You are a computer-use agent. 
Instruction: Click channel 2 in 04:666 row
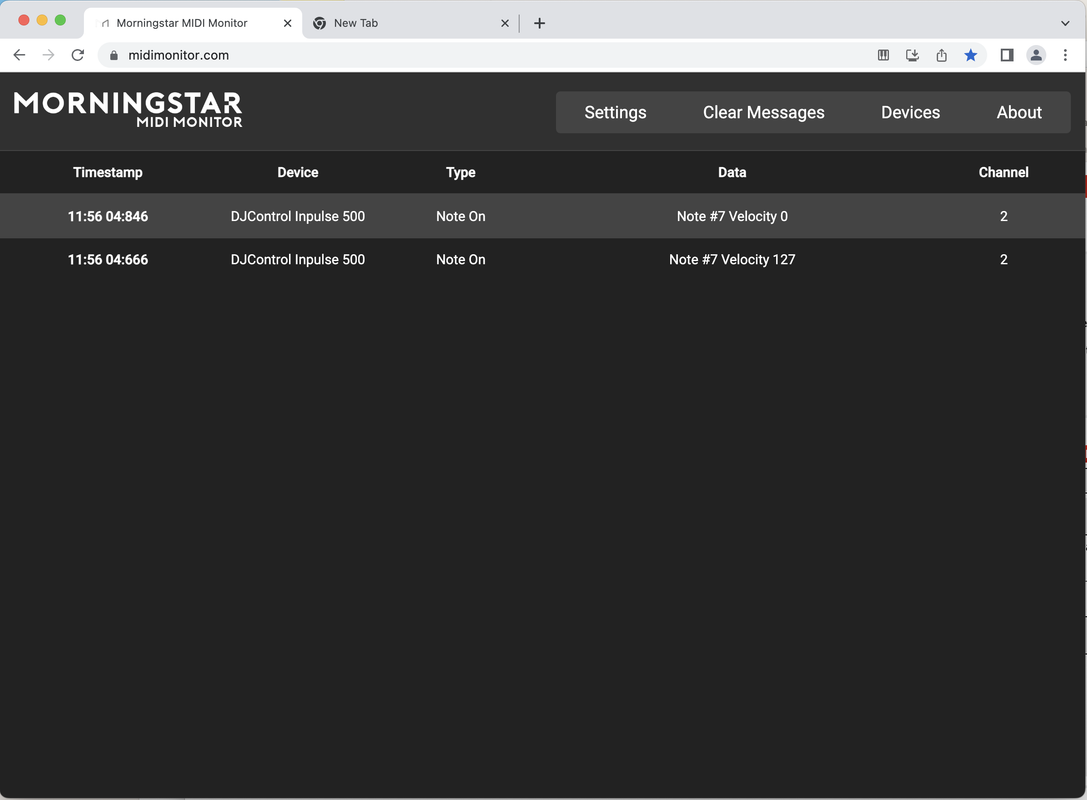[x=1003, y=259]
